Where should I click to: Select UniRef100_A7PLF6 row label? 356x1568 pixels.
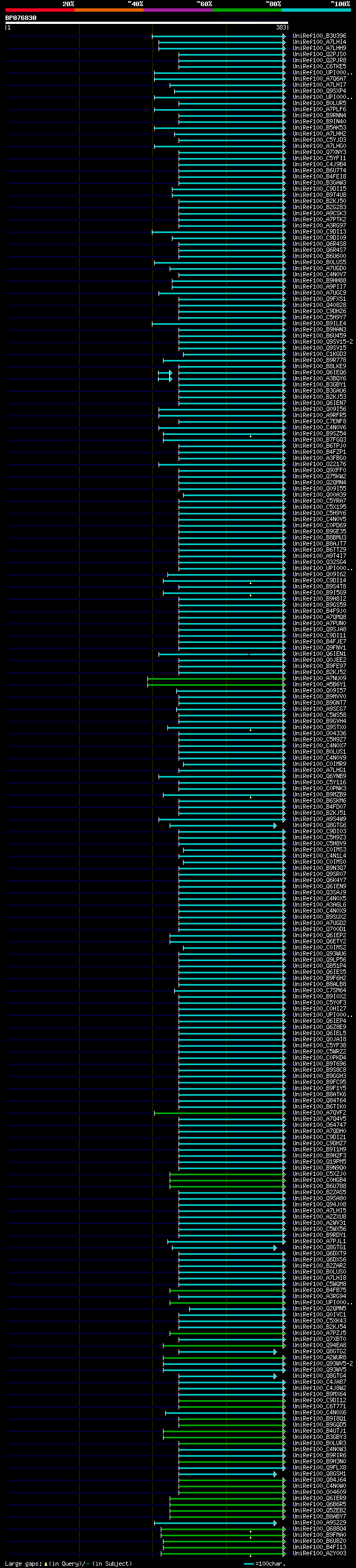319,110
